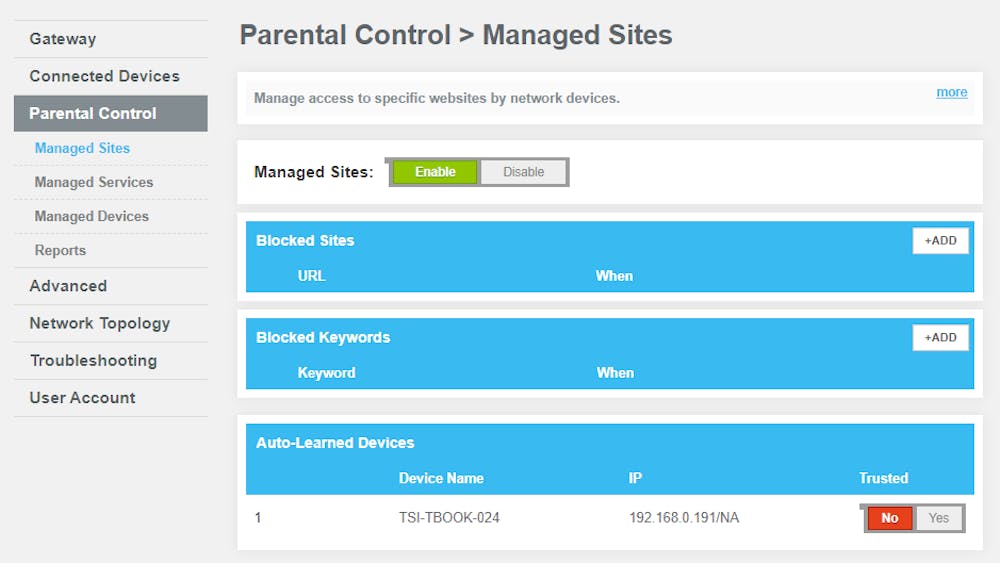This screenshot has height=563, width=1000.
Task: Enable Managed Sites
Action: pos(435,172)
